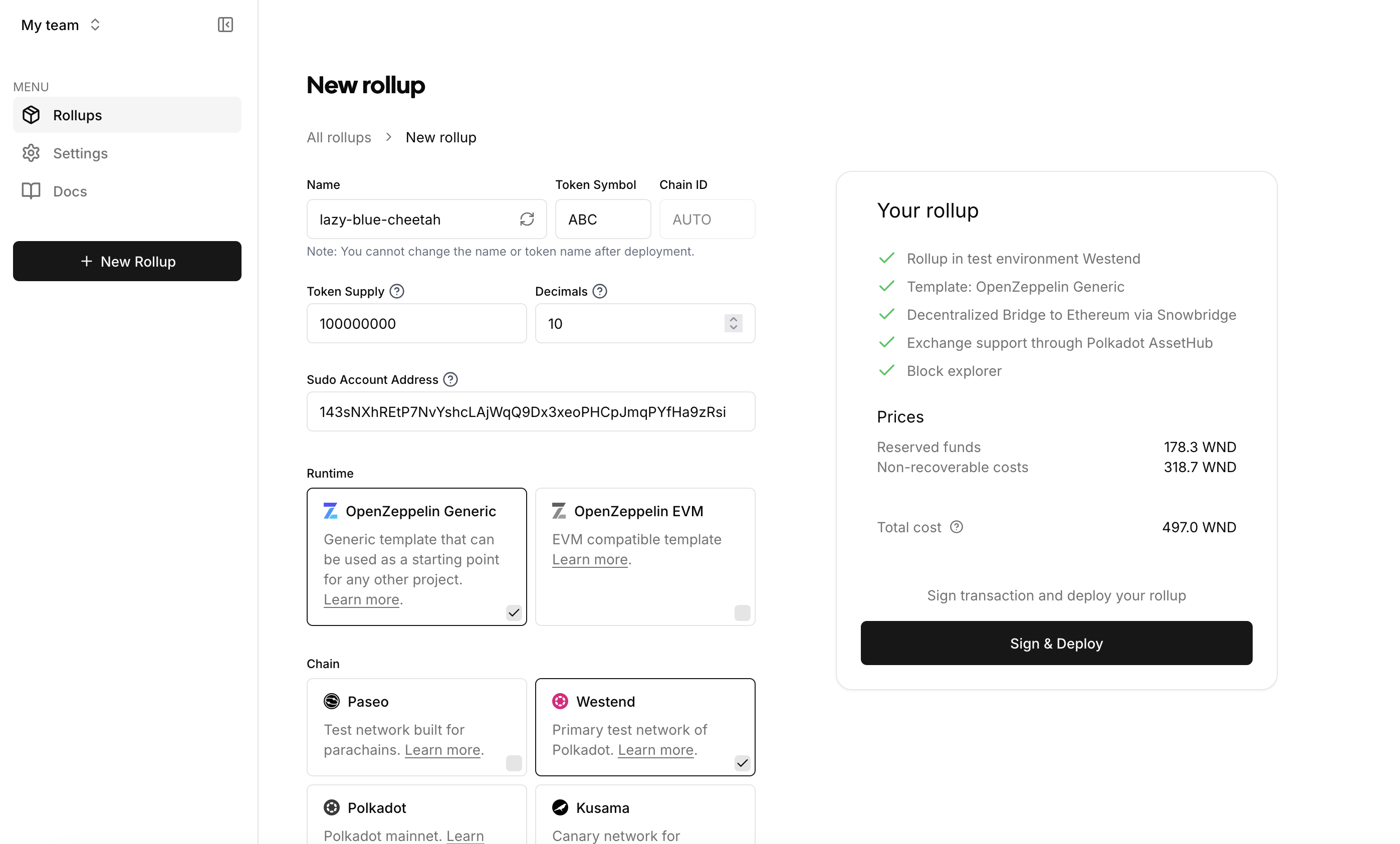Viewport: 1400px width, 844px height.
Task: Click the Rollups cube icon
Action: pyautogui.click(x=31, y=115)
